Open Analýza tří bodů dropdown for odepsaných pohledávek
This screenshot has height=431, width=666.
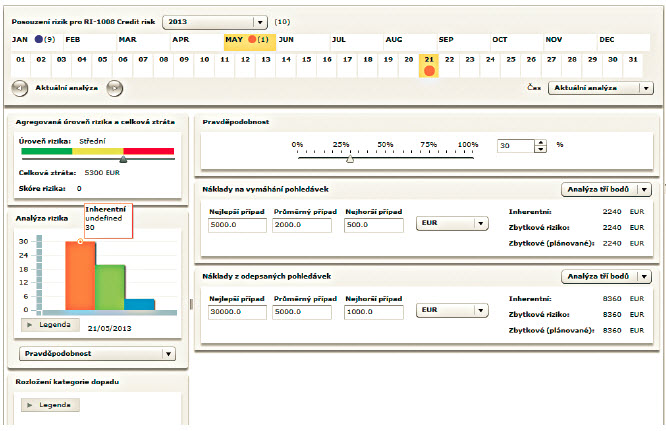click(606, 276)
